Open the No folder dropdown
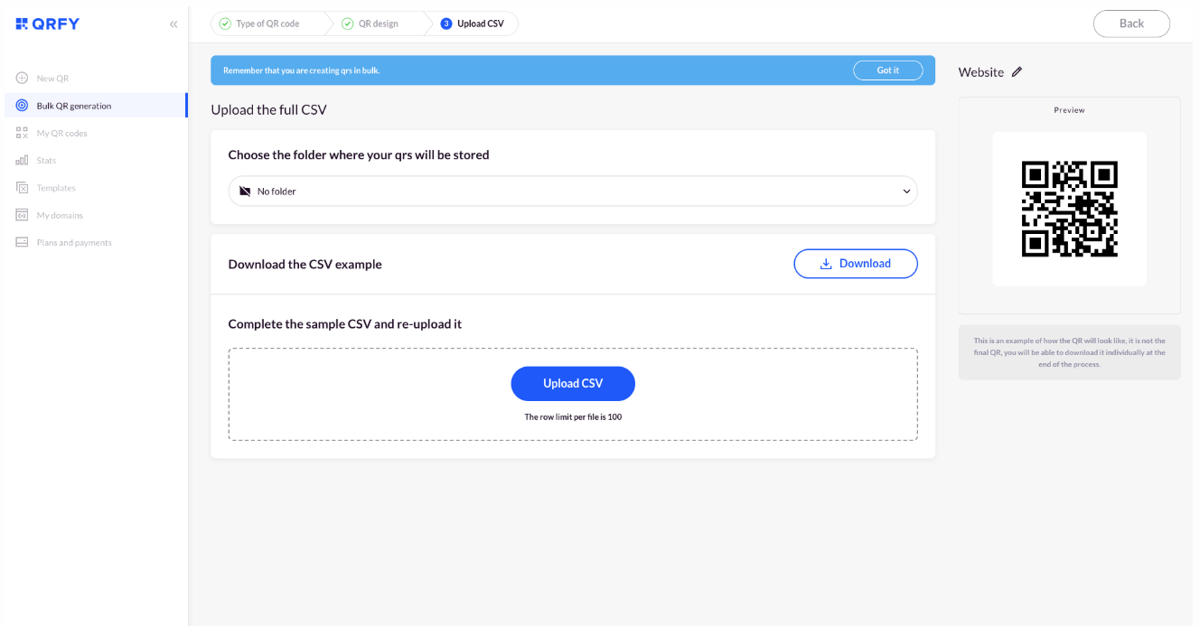This screenshot has width=1200, height=626. (x=572, y=190)
